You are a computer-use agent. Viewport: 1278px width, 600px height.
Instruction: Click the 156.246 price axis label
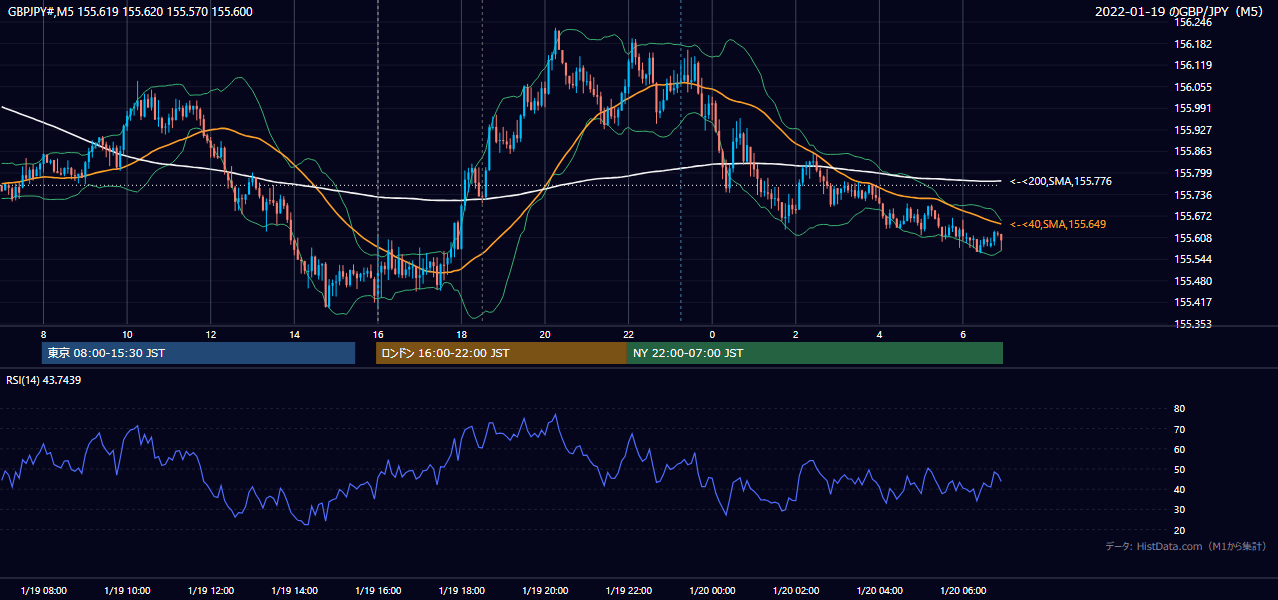point(1193,22)
